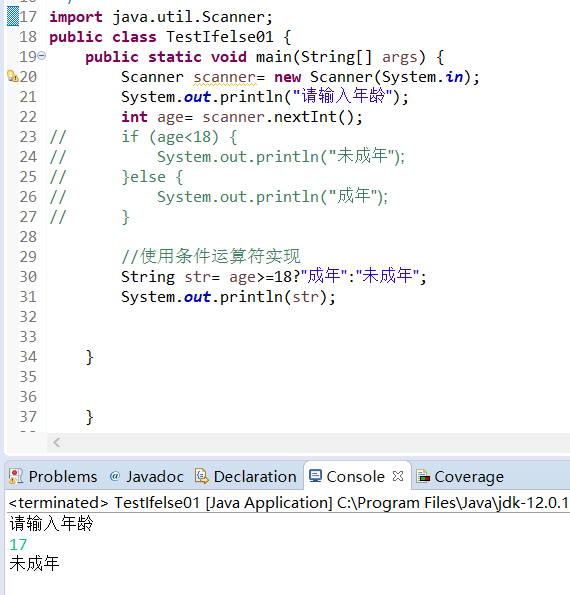Open the Javadoc tab
This screenshot has width=570, height=595.
coord(146,476)
